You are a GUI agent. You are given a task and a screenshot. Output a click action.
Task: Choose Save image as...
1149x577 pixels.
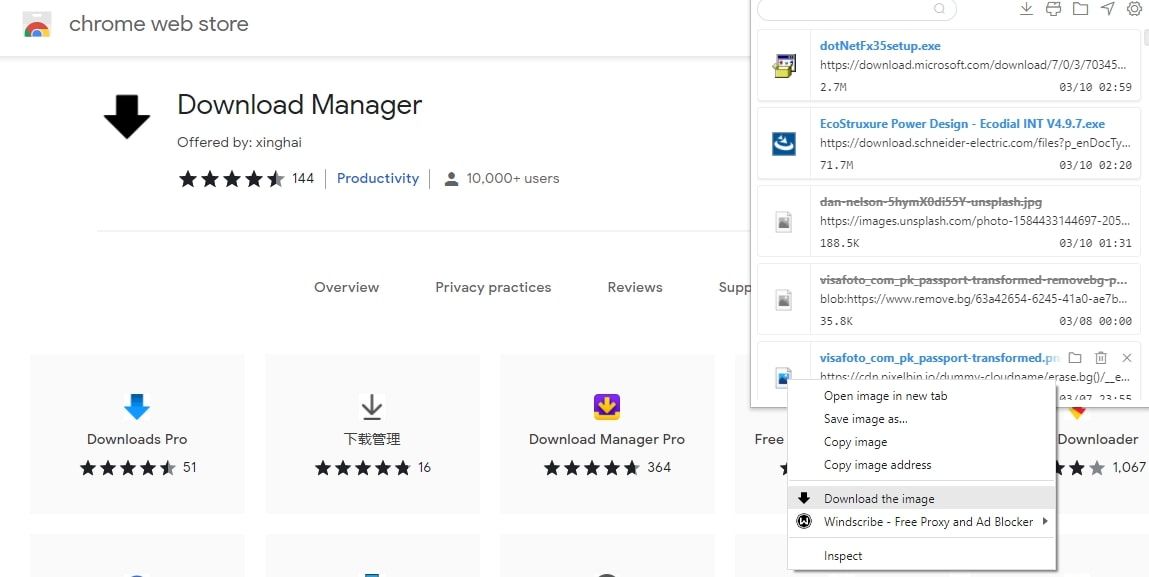pos(921,419)
